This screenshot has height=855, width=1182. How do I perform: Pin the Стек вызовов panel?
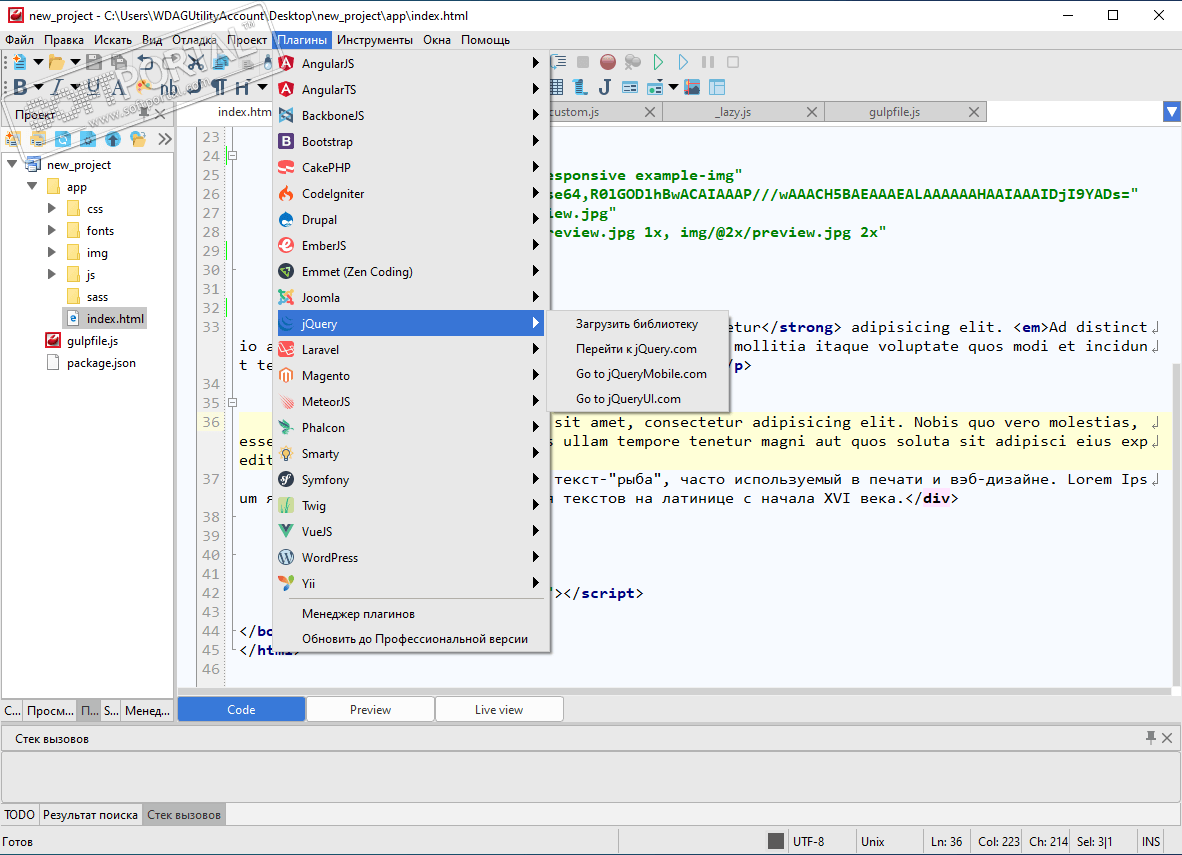(x=1151, y=738)
